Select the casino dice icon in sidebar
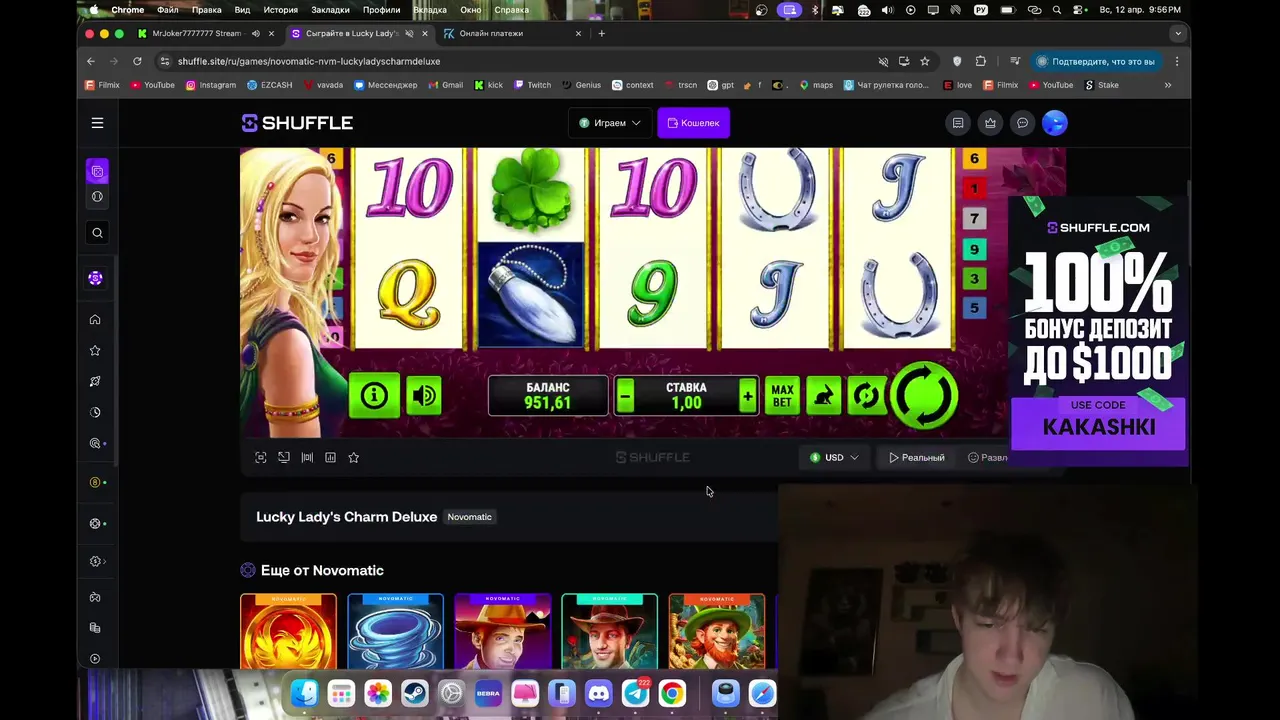This screenshot has width=1280, height=720. point(97,171)
